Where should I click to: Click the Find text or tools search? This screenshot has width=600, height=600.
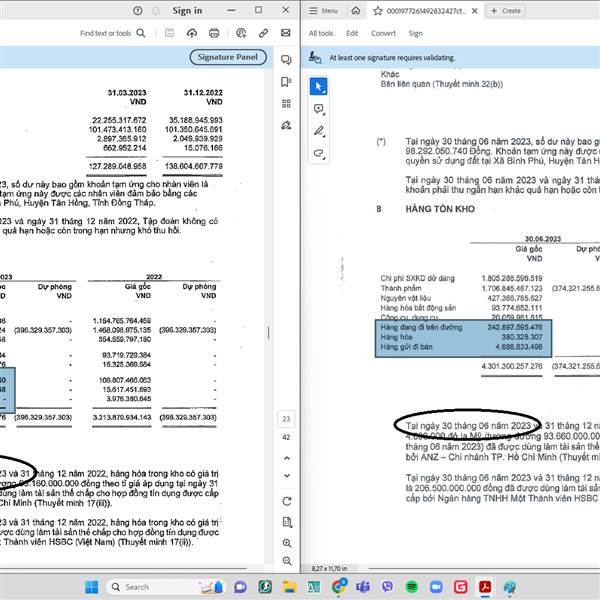pyautogui.click(x=112, y=33)
